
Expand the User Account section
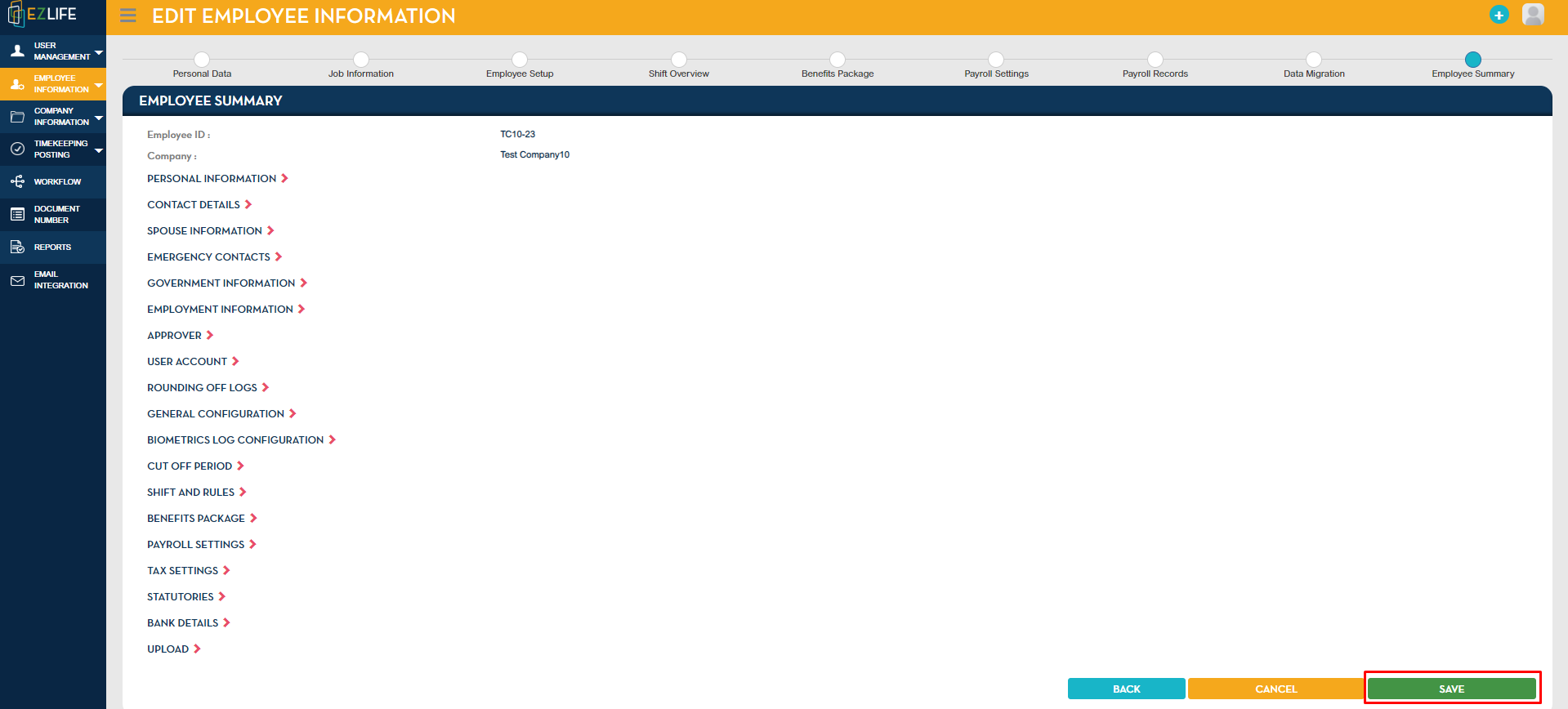click(x=194, y=361)
